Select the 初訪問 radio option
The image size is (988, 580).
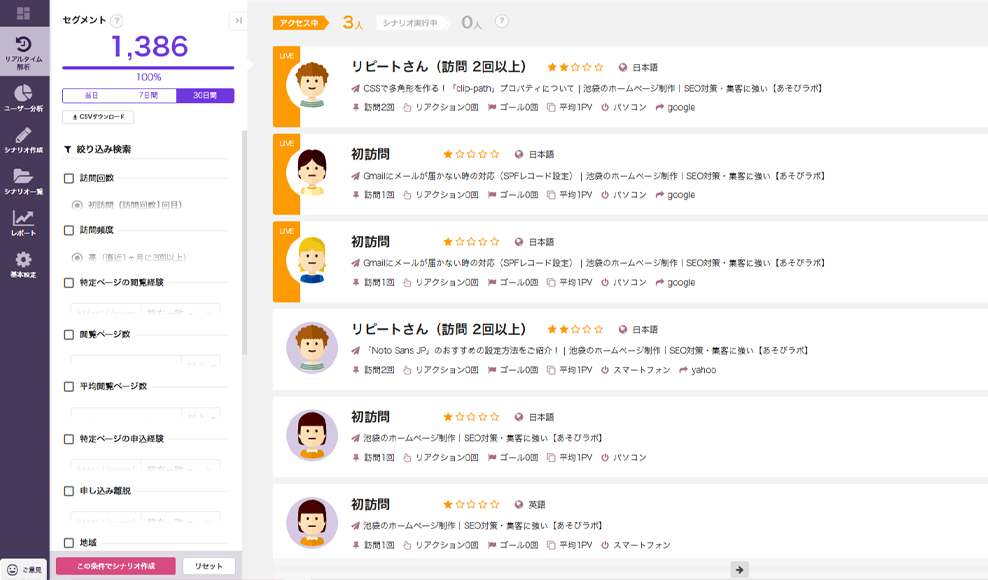pos(77,205)
